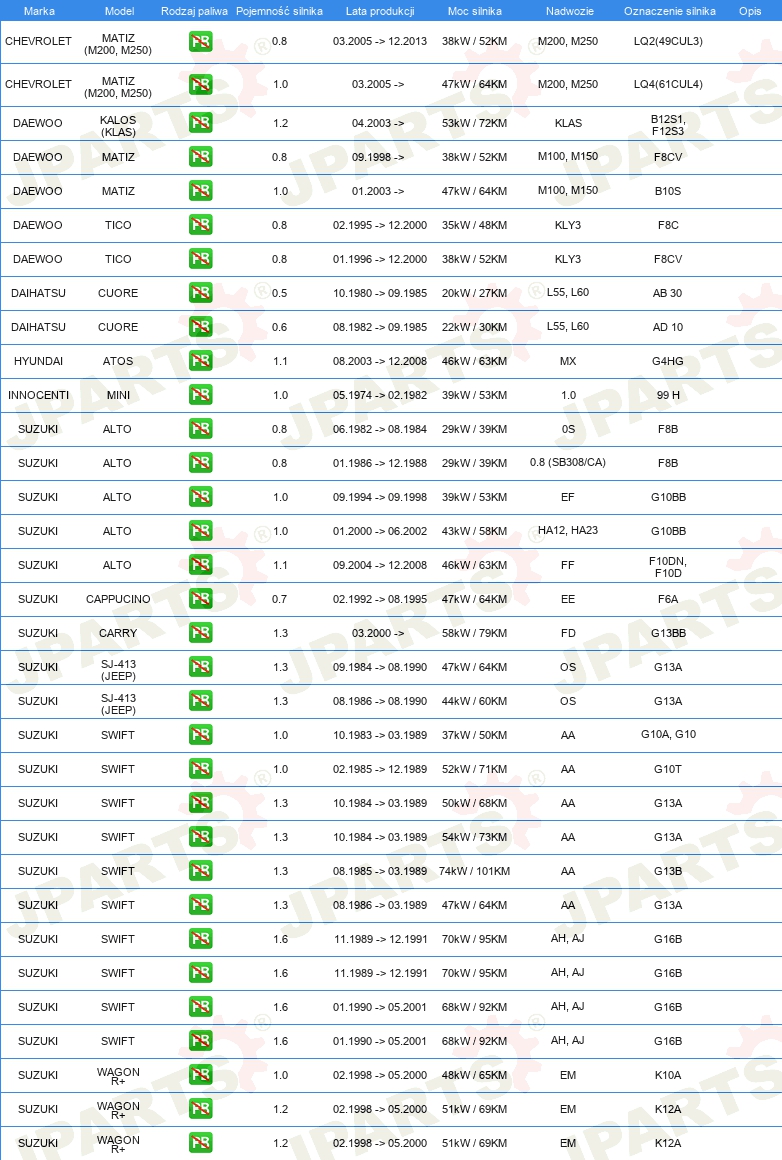
Task: Select body cell MX in Atos row
Action: (x=567, y=361)
